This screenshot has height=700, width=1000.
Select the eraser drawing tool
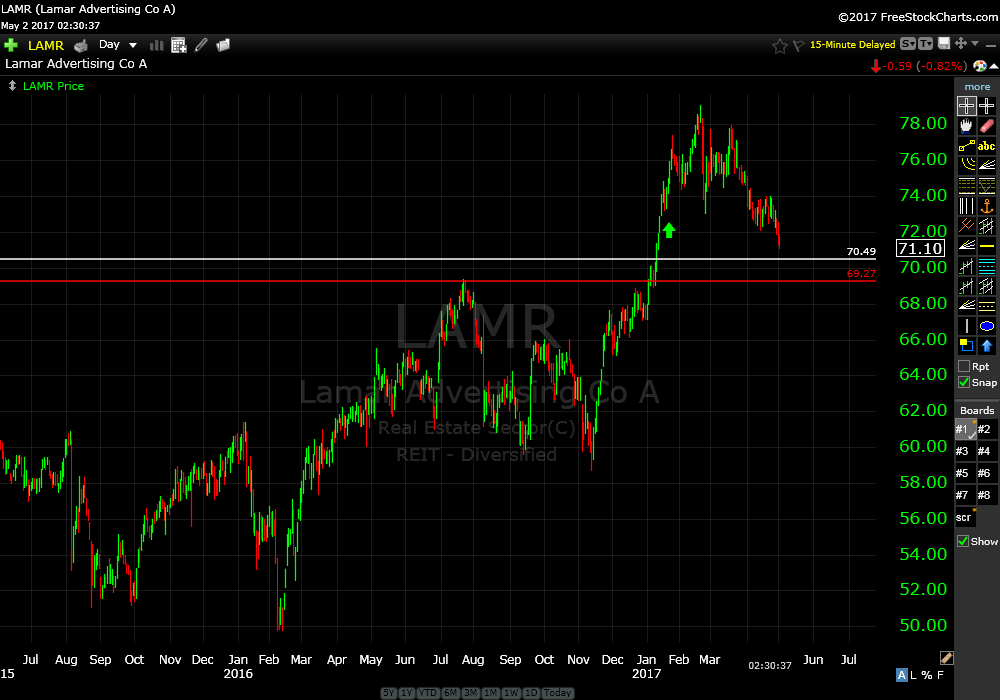tap(987, 126)
